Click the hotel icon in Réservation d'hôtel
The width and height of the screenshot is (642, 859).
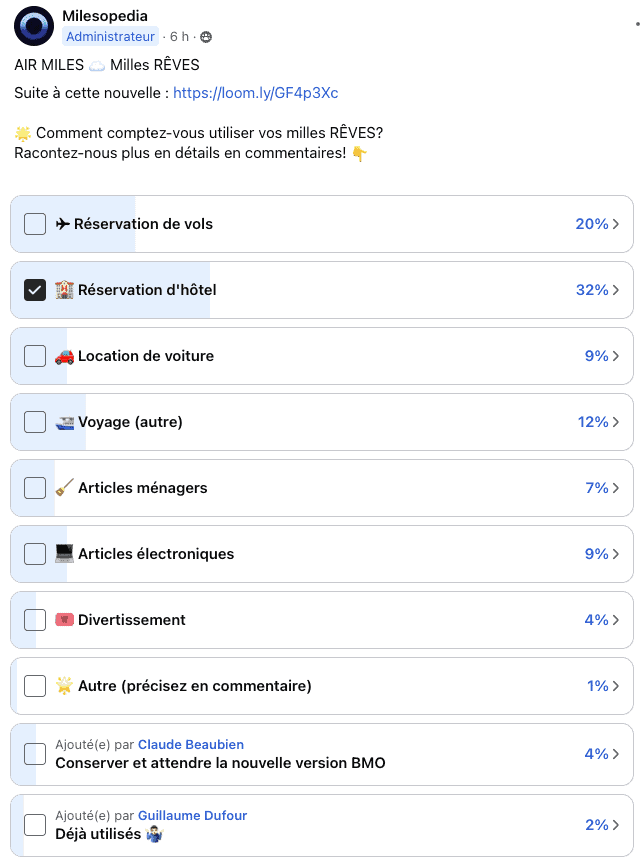[x=65, y=290]
